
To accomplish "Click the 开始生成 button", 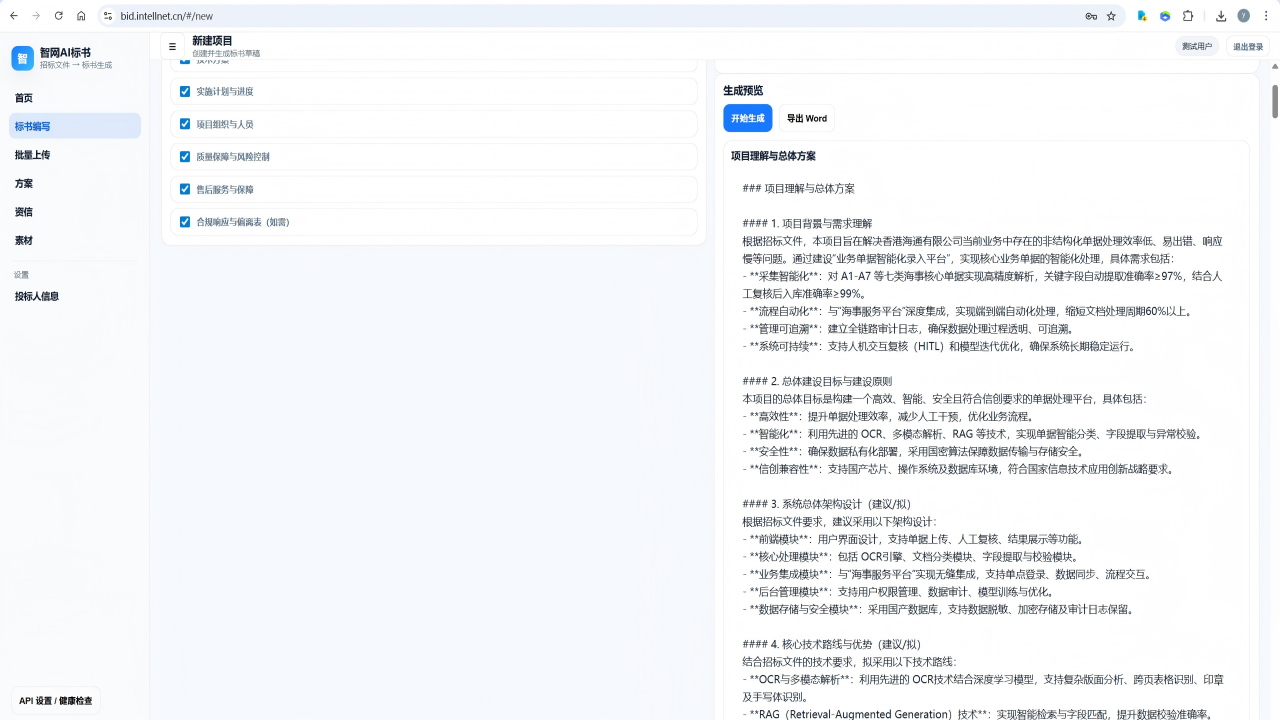I will (748, 118).
